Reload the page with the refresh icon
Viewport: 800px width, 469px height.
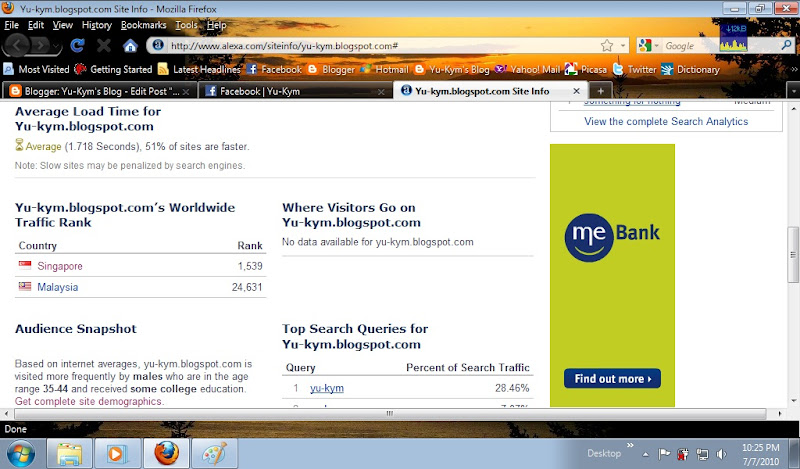click(x=77, y=46)
